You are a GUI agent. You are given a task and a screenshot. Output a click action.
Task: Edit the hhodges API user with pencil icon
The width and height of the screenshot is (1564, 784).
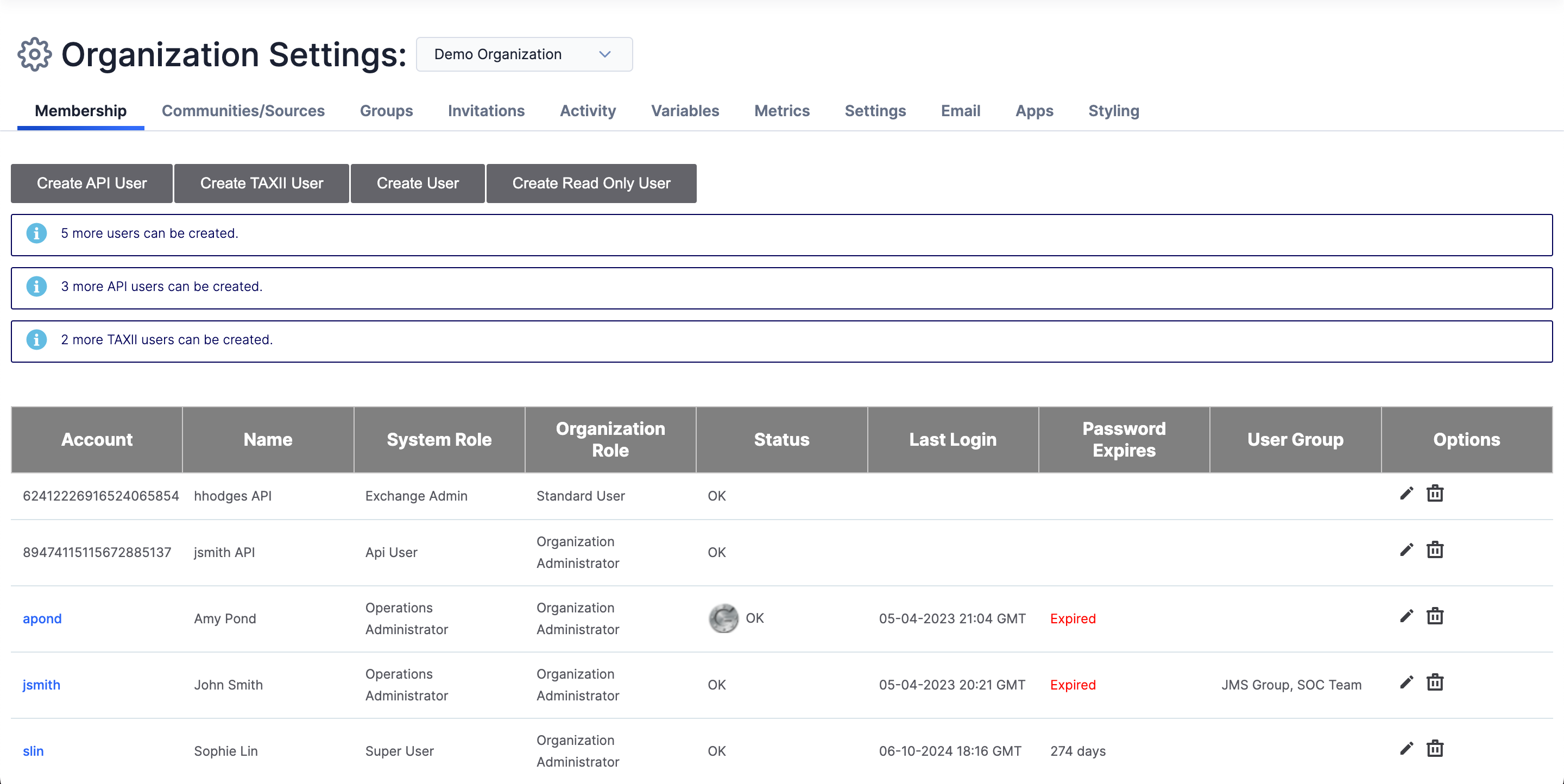click(x=1406, y=494)
